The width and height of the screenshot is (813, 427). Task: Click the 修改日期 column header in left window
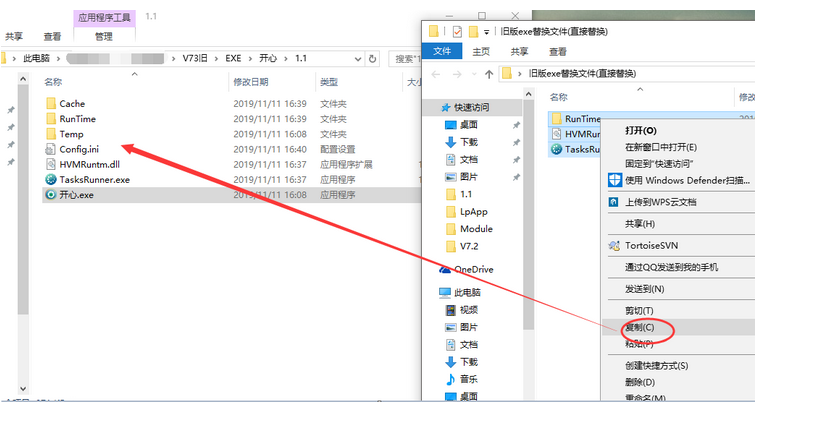tap(250, 82)
